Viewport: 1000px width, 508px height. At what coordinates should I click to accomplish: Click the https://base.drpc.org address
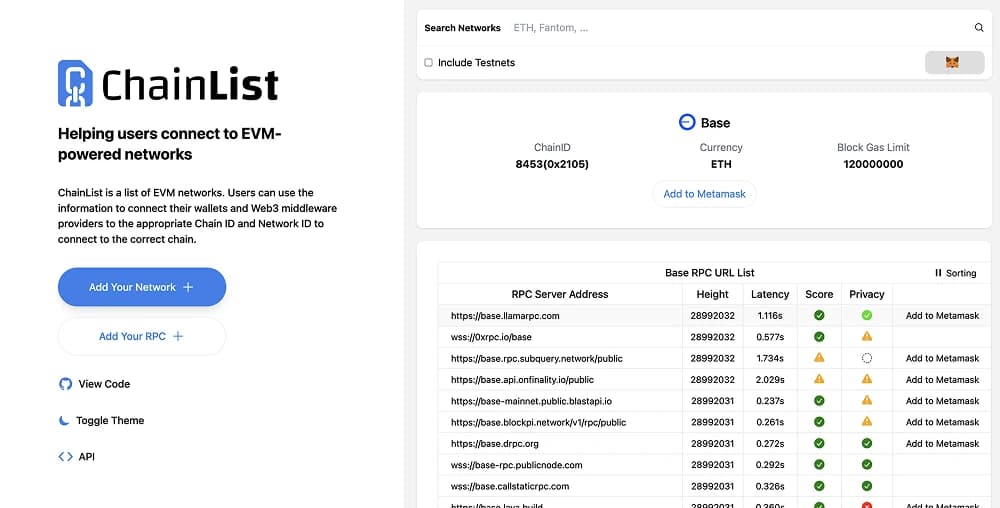[x=495, y=444]
